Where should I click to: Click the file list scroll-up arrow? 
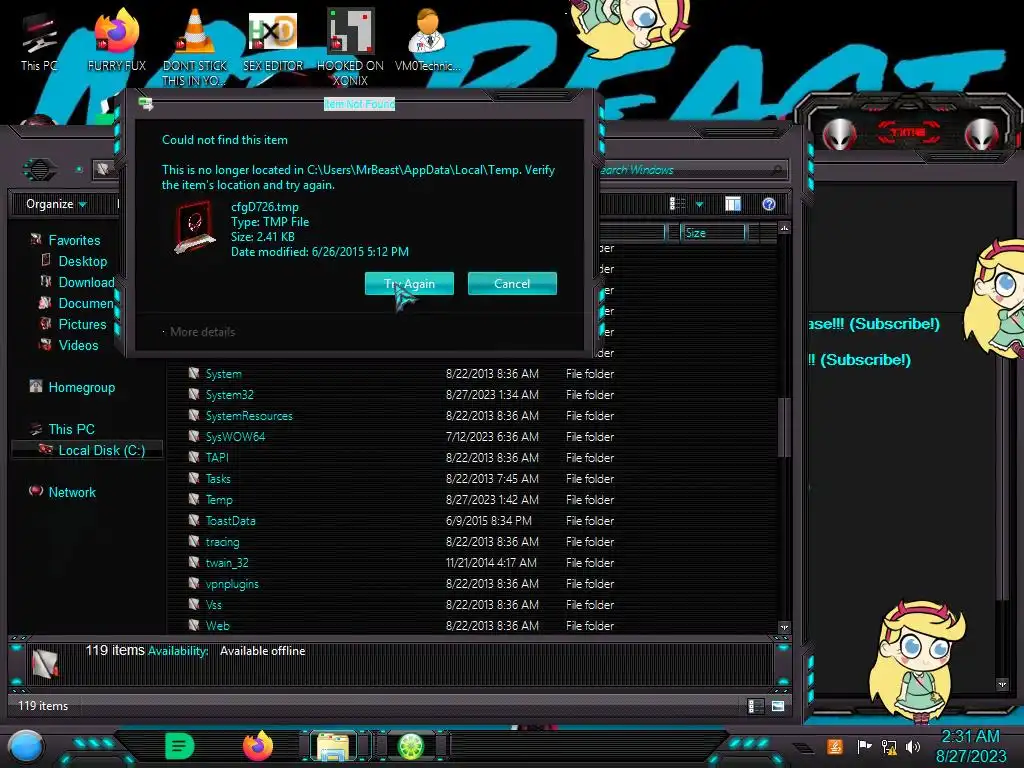coord(784,228)
